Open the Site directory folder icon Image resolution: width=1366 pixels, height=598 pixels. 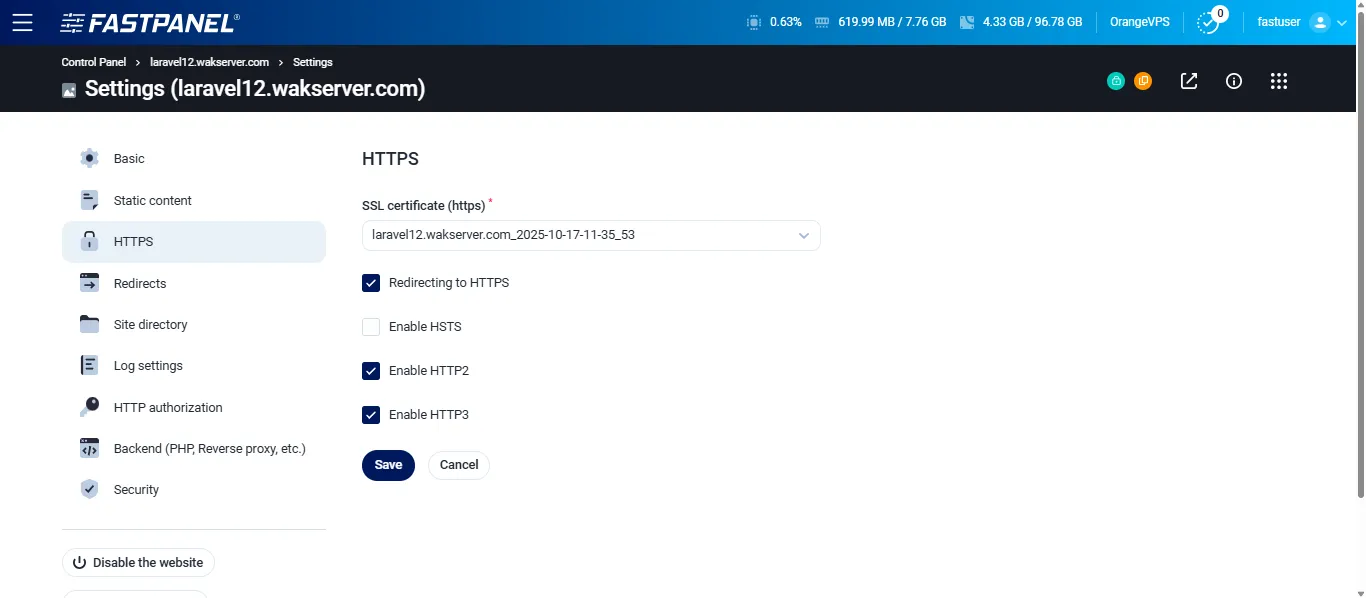pyautogui.click(x=89, y=324)
